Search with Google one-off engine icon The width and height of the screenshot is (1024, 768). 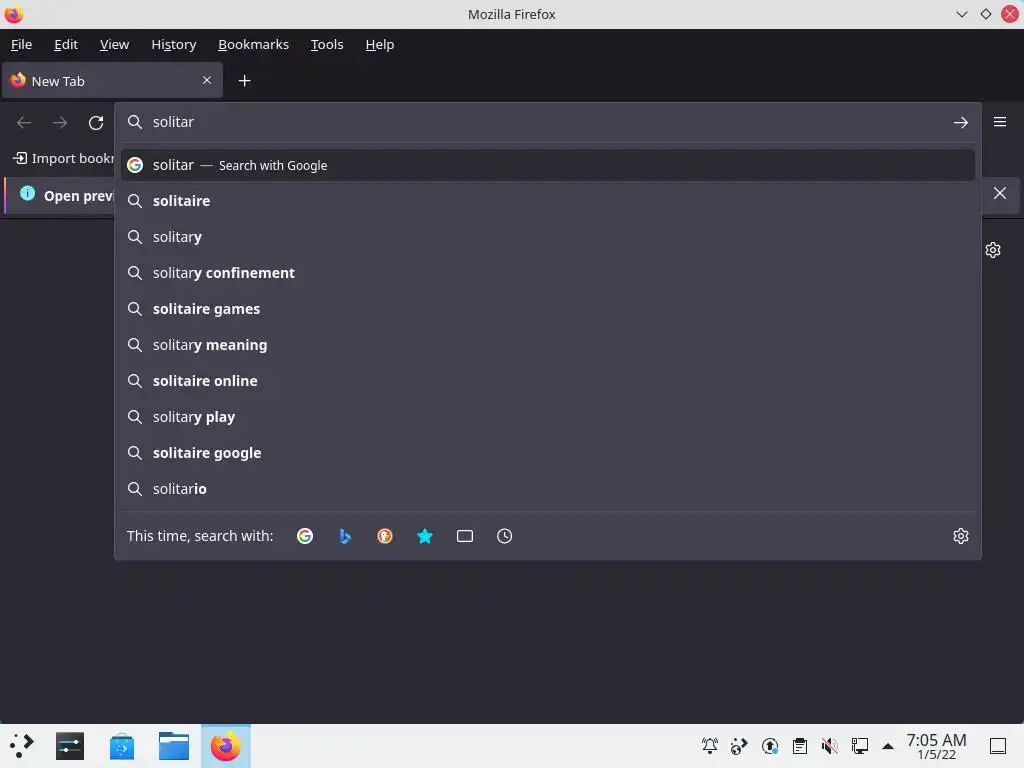click(x=305, y=536)
